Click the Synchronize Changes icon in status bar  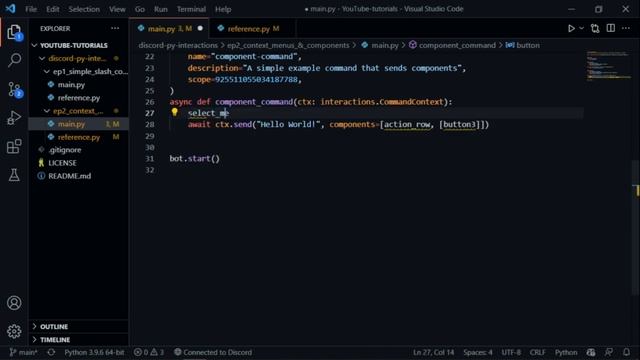pos(51,352)
